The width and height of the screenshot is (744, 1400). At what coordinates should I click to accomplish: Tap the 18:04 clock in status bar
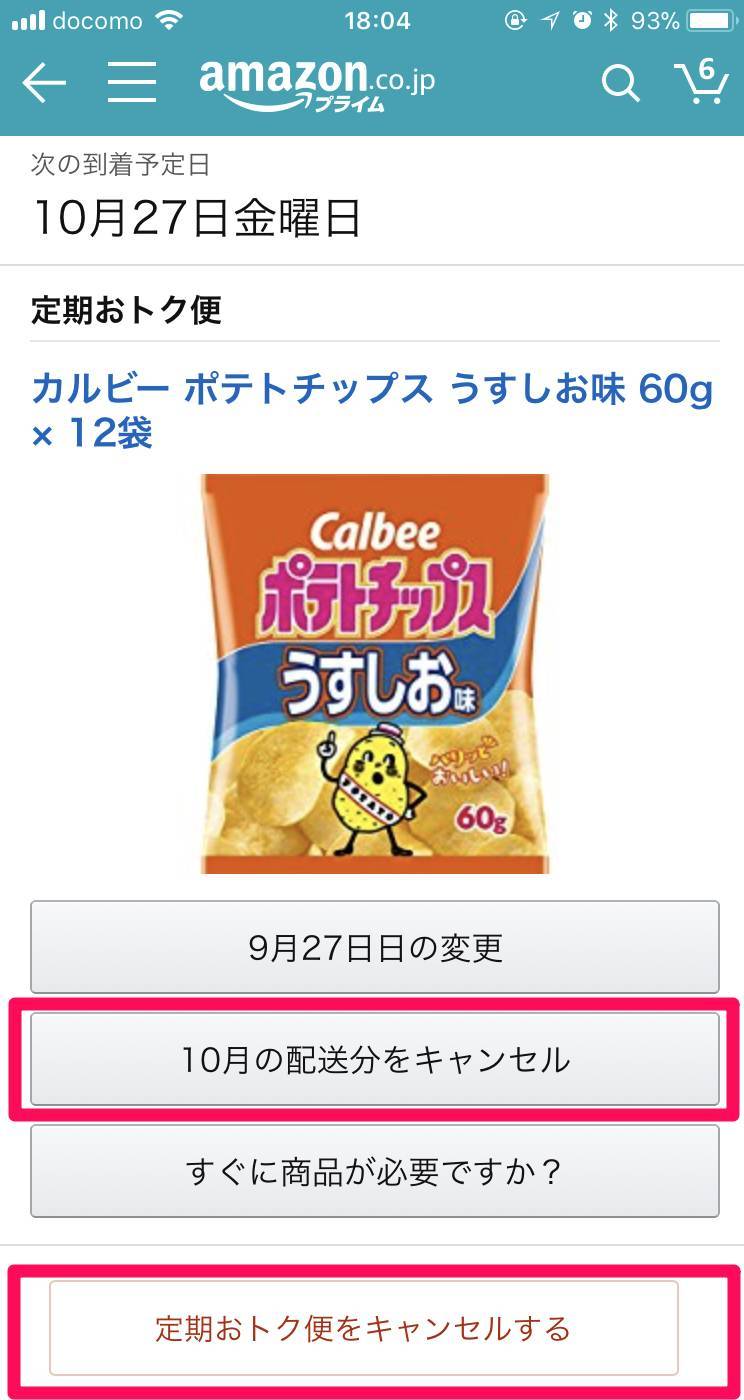(x=377, y=21)
